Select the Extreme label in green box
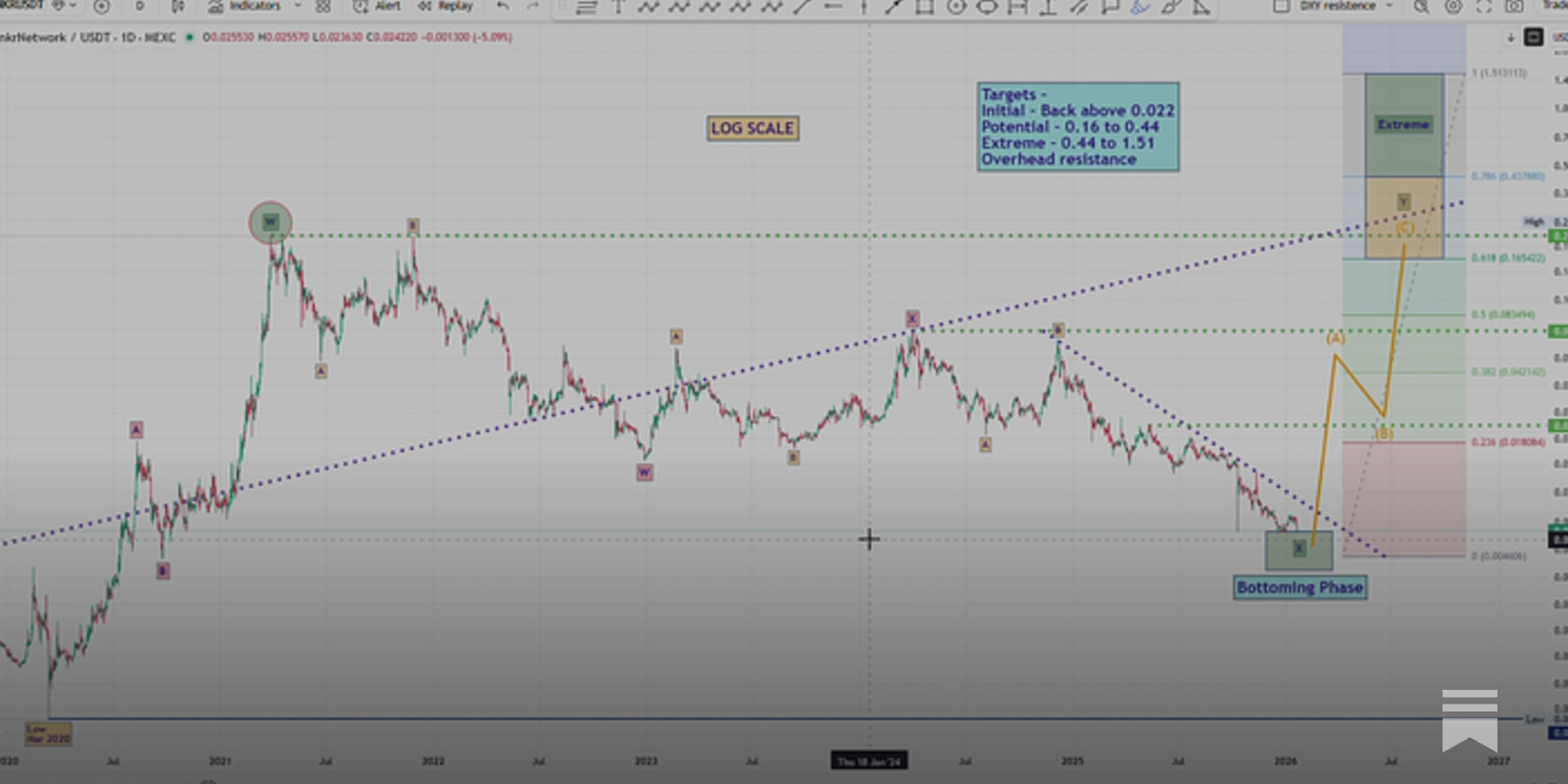 tap(1403, 124)
